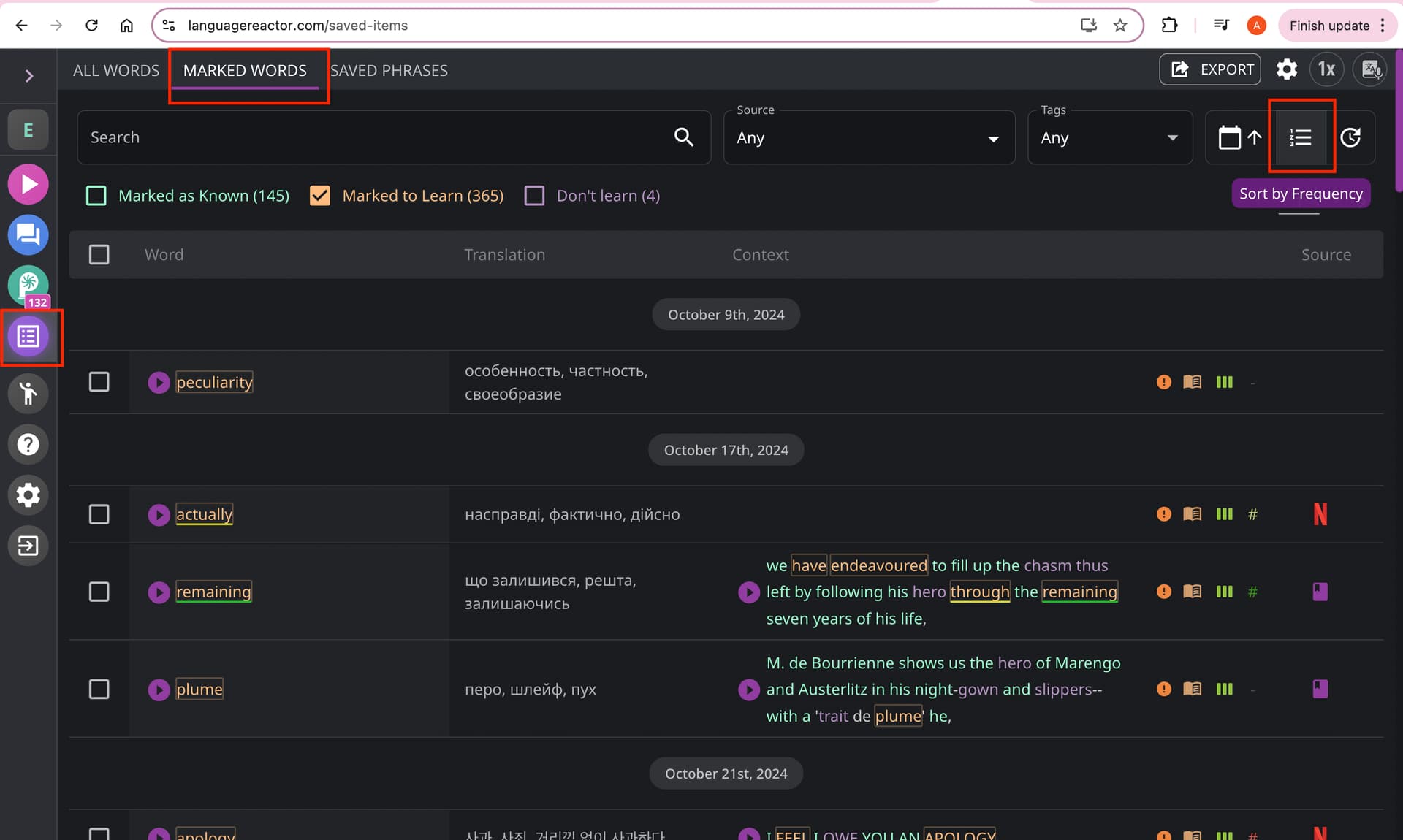Check the Marked as Known checkbox

tap(96, 196)
